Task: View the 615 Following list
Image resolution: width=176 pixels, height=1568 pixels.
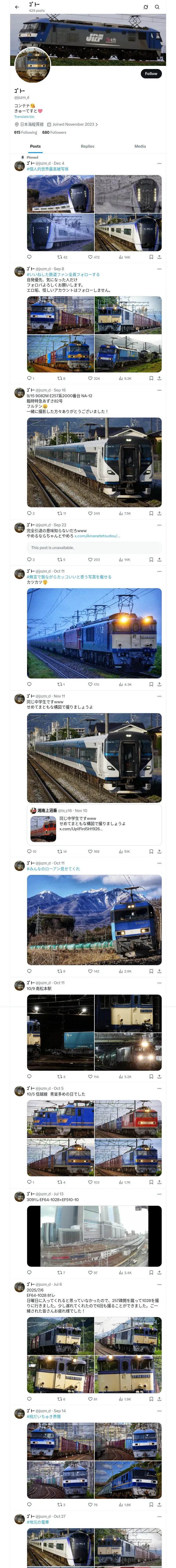Action: point(26,132)
